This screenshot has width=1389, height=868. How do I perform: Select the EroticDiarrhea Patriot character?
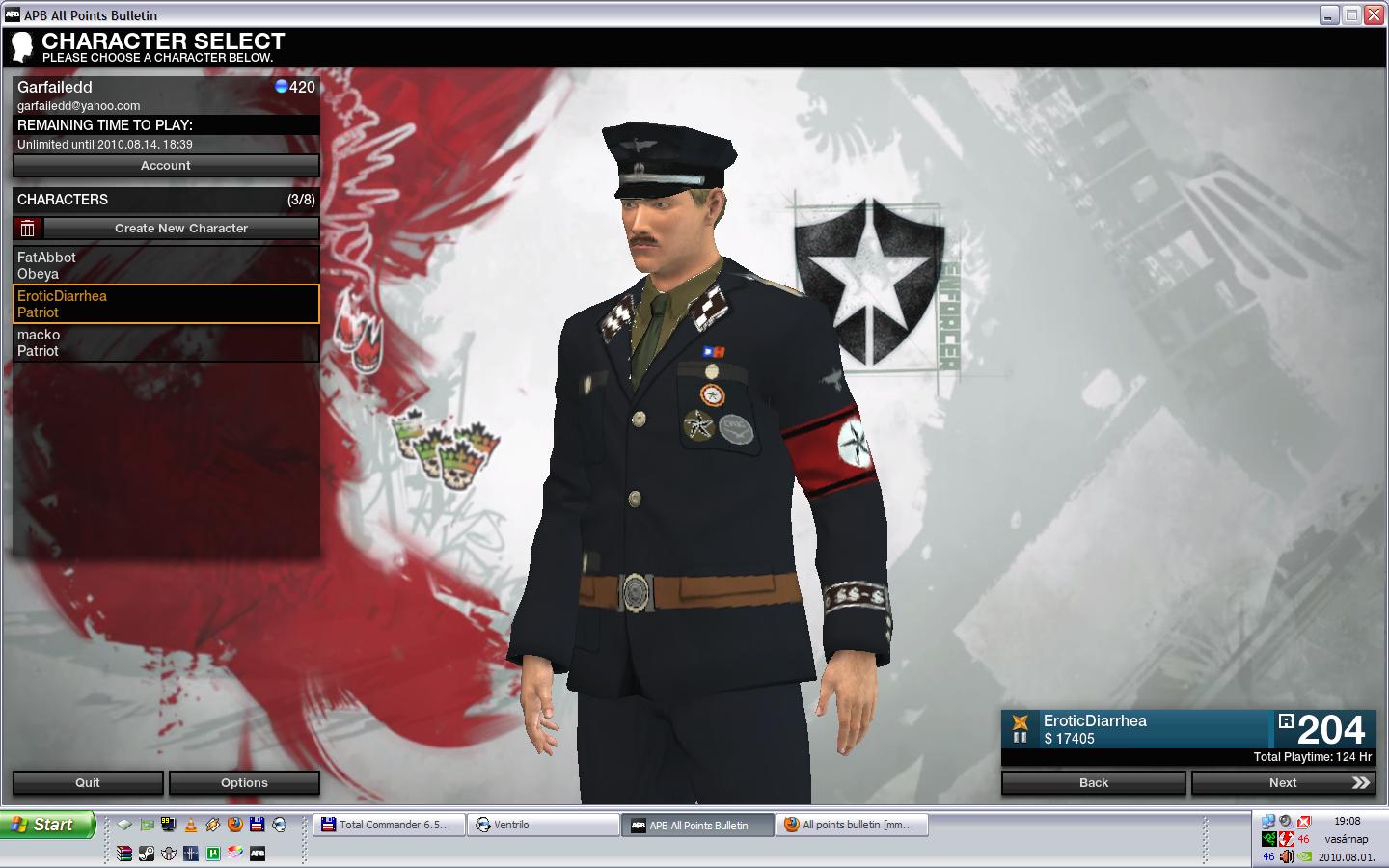(x=166, y=304)
